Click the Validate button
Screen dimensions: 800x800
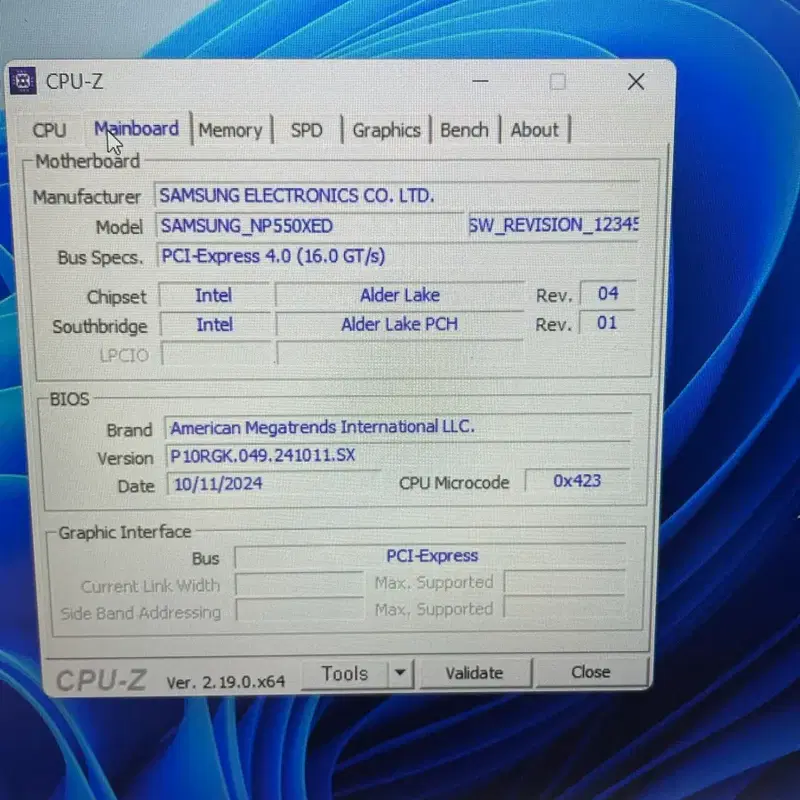point(474,673)
